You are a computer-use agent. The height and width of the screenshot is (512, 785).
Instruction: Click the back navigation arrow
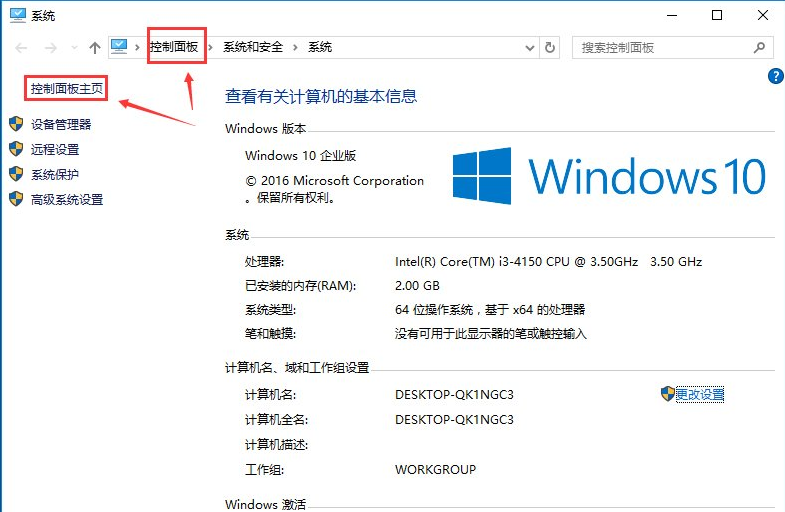pos(21,47)
